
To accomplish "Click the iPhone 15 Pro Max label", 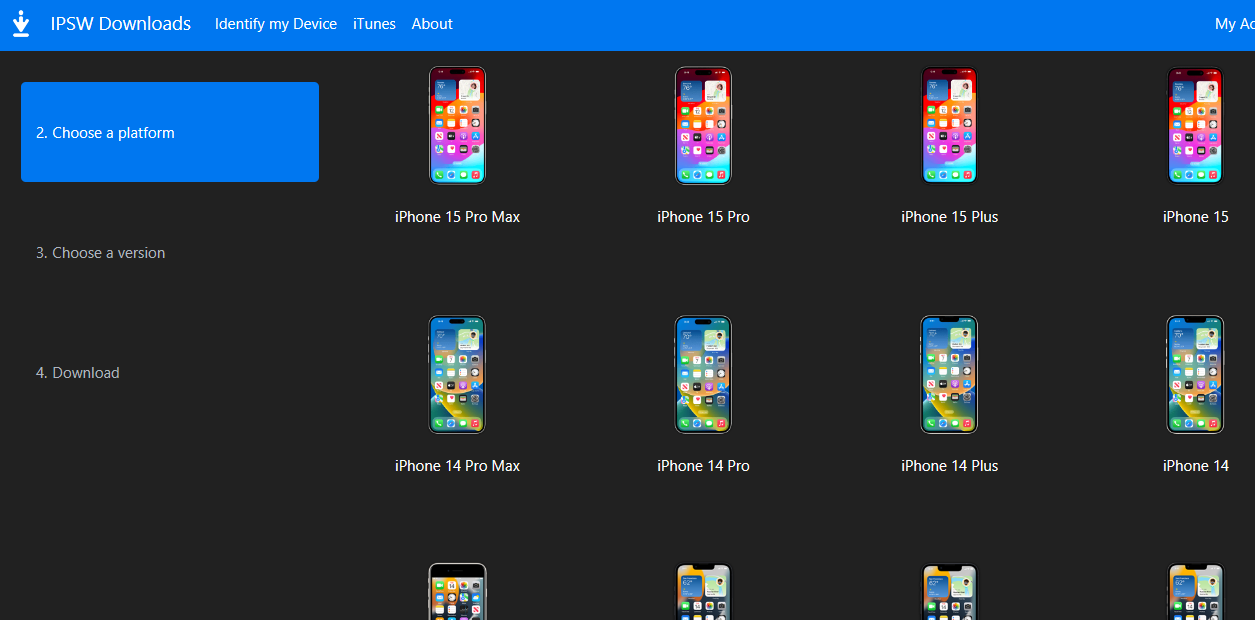I will [457, 217].
